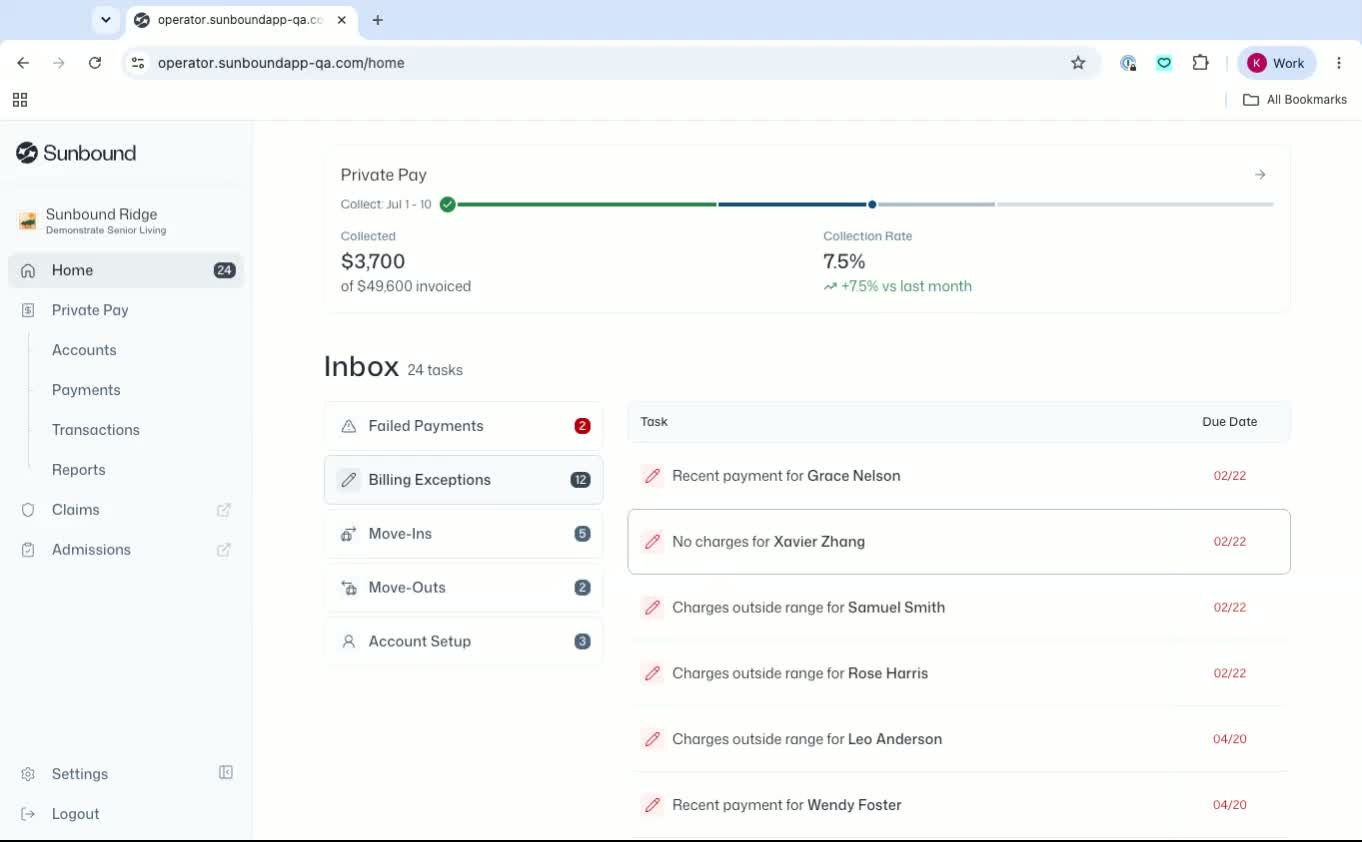1362x842 pixels.
Task: Open No charges for Xavier Zhang task
Action: click(959, 542)
